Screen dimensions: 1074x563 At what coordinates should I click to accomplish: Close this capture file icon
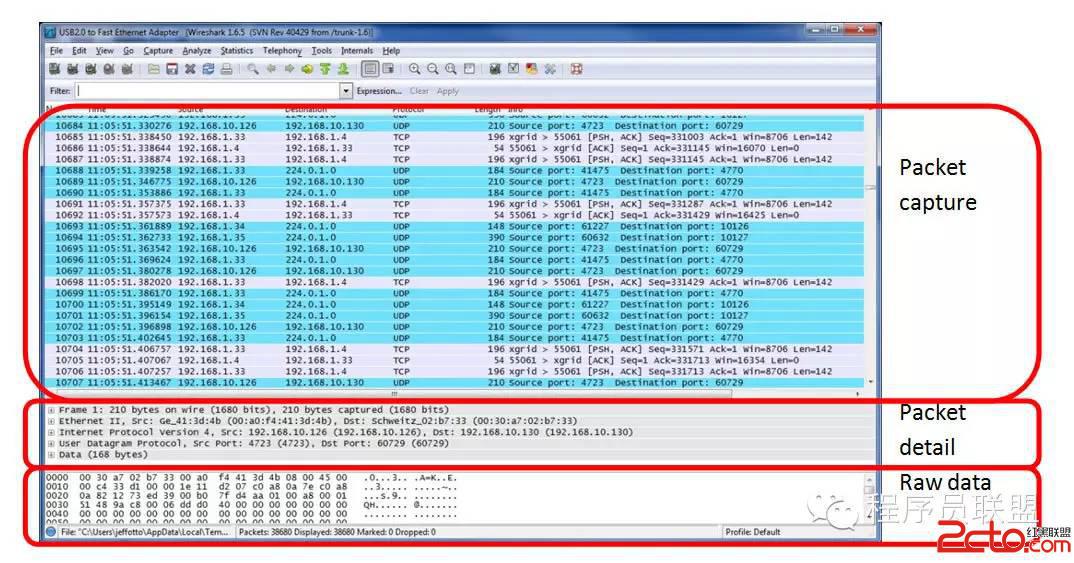(190, 69)
